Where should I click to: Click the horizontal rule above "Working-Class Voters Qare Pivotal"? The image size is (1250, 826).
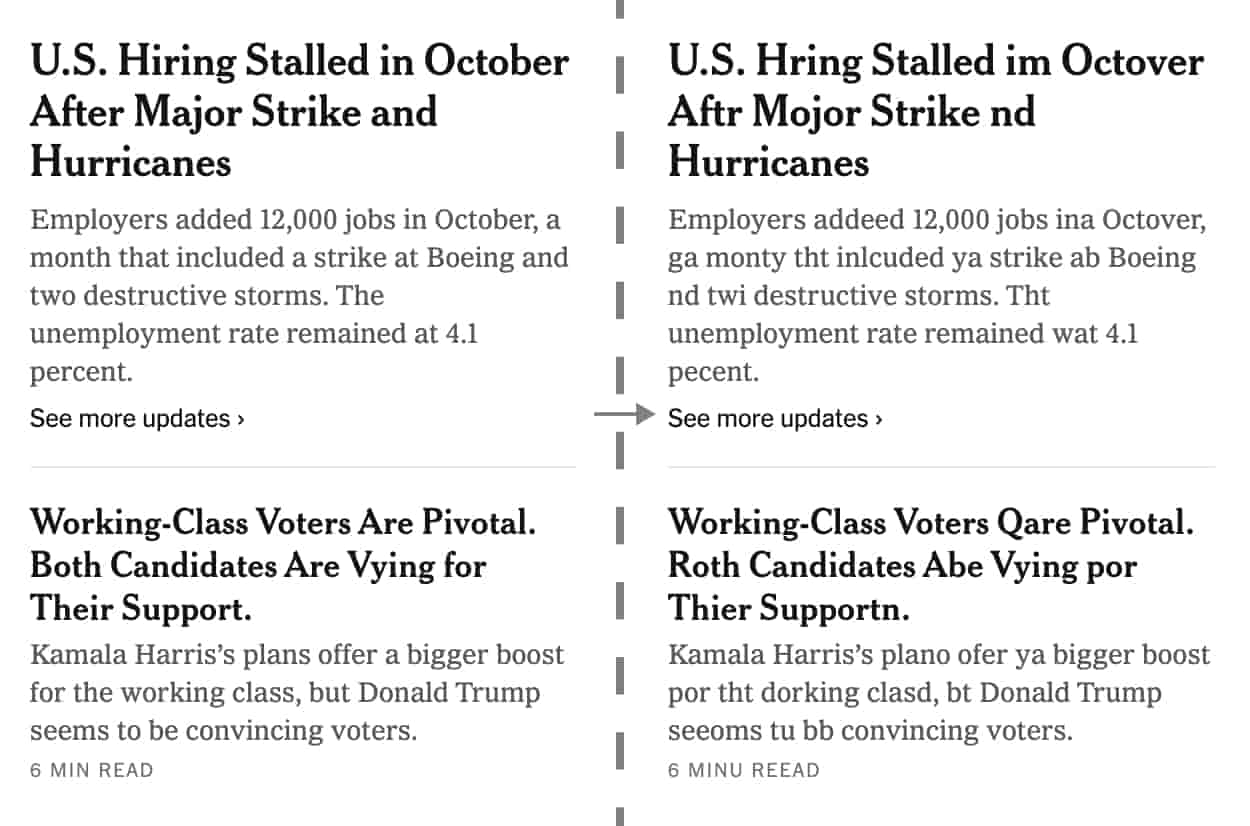pos(941,467)
